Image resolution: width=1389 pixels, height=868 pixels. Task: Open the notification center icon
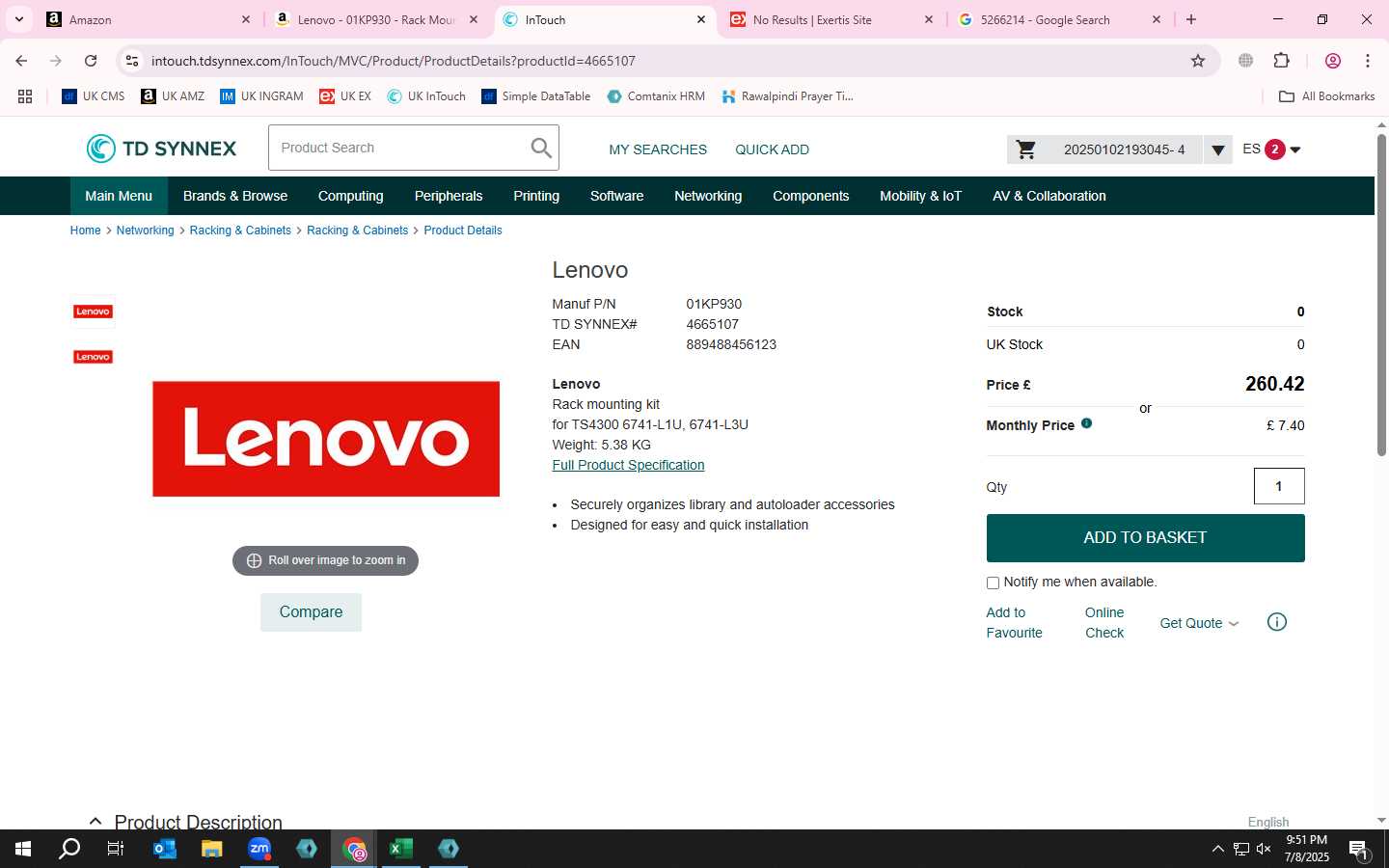[x=1359, y=850]
